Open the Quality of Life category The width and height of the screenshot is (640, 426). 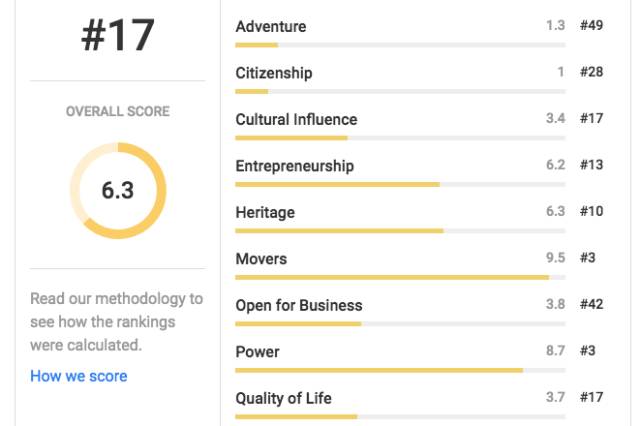pyautogui.click(x=283, y=399)
